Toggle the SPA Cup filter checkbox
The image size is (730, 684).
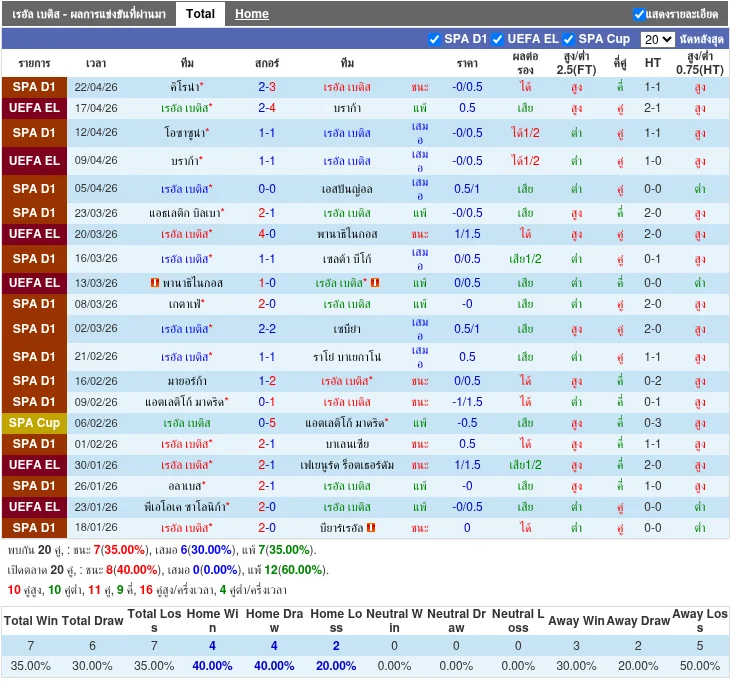(x=569, y=39)
